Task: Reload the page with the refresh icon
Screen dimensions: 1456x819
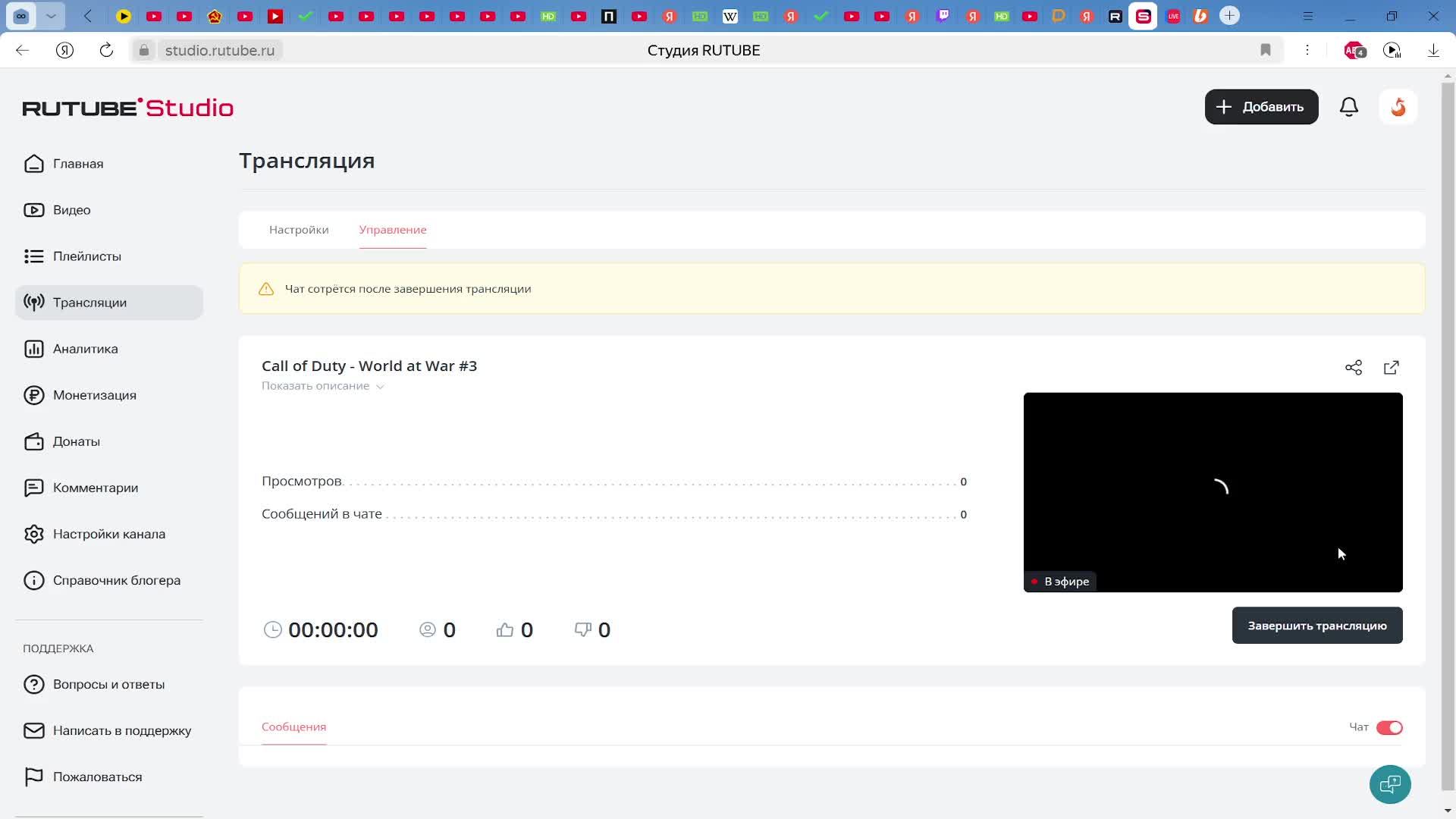Action: coord(106,50)
